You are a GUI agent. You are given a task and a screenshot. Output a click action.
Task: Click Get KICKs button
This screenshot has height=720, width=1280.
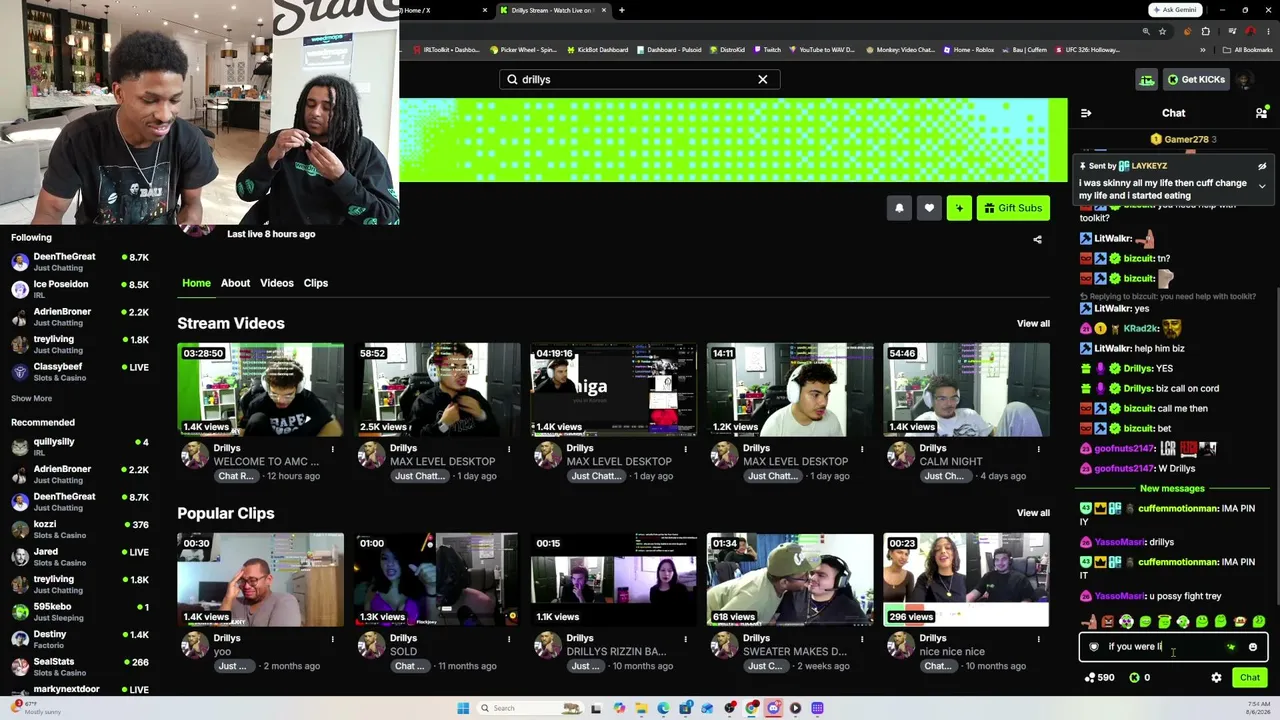pyautogui.click(x=1196, y=79)
